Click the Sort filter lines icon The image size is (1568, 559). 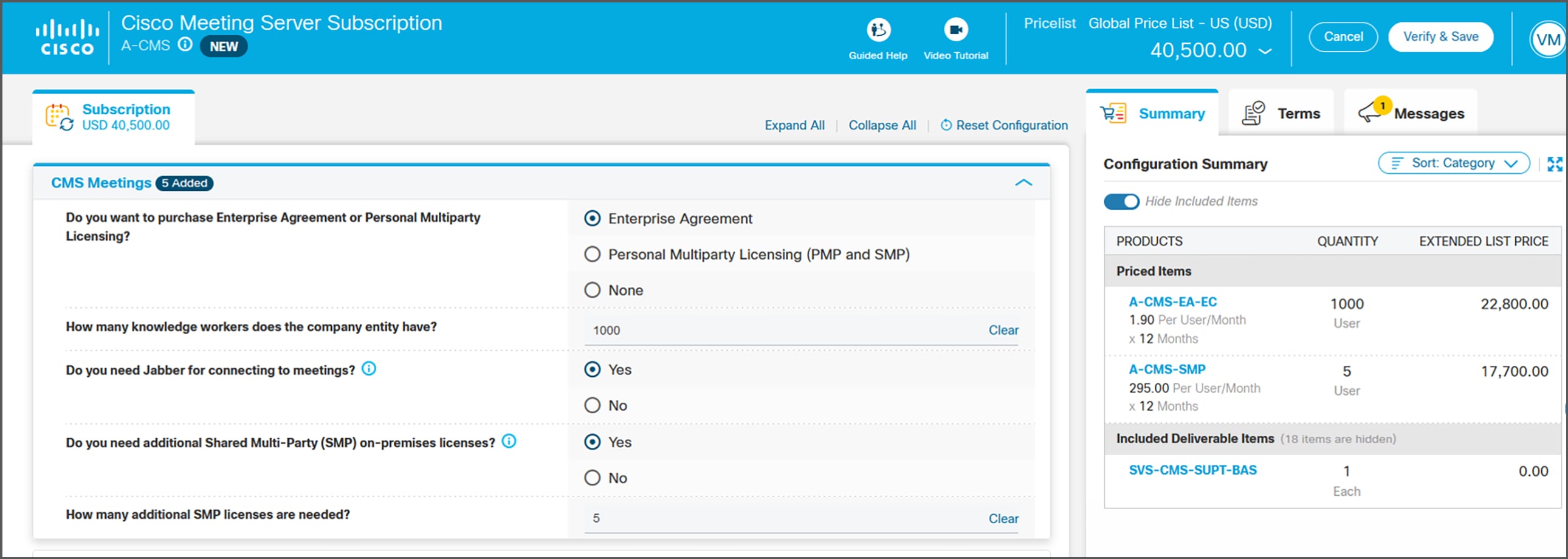point(1397,163)
